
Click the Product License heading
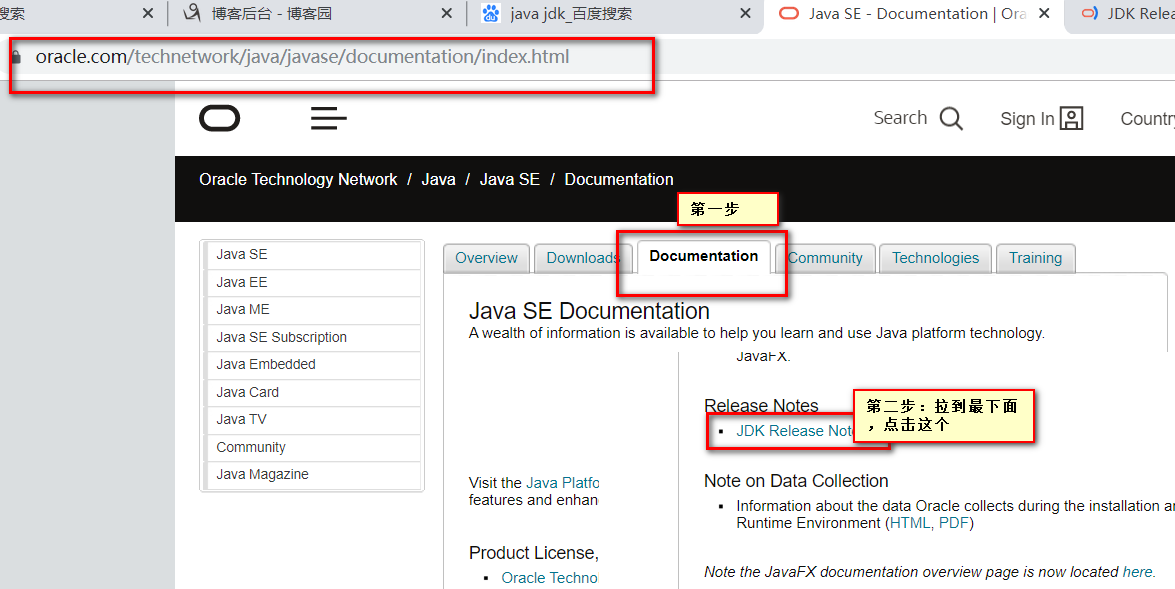point(534,553)
